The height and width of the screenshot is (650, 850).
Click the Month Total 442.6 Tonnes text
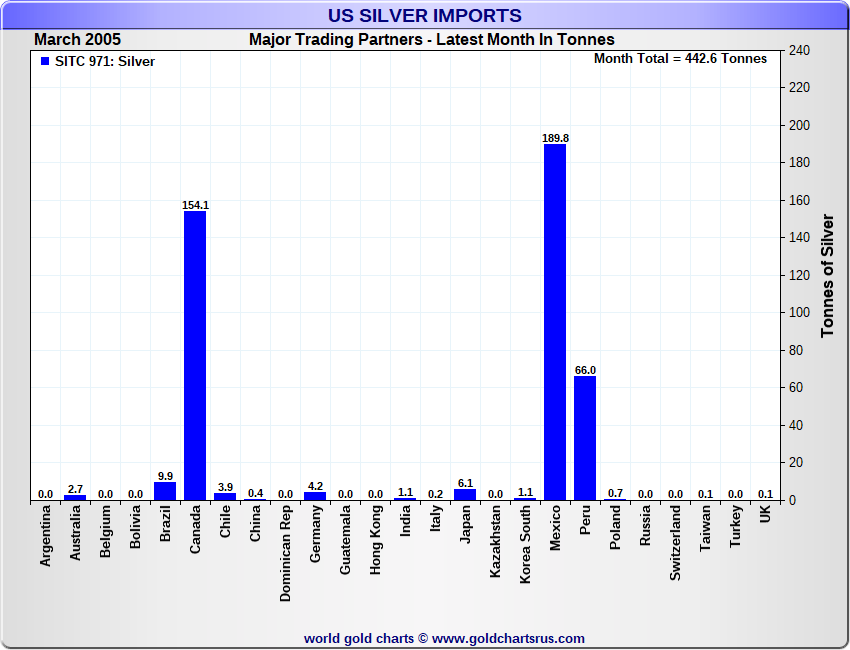680,59
